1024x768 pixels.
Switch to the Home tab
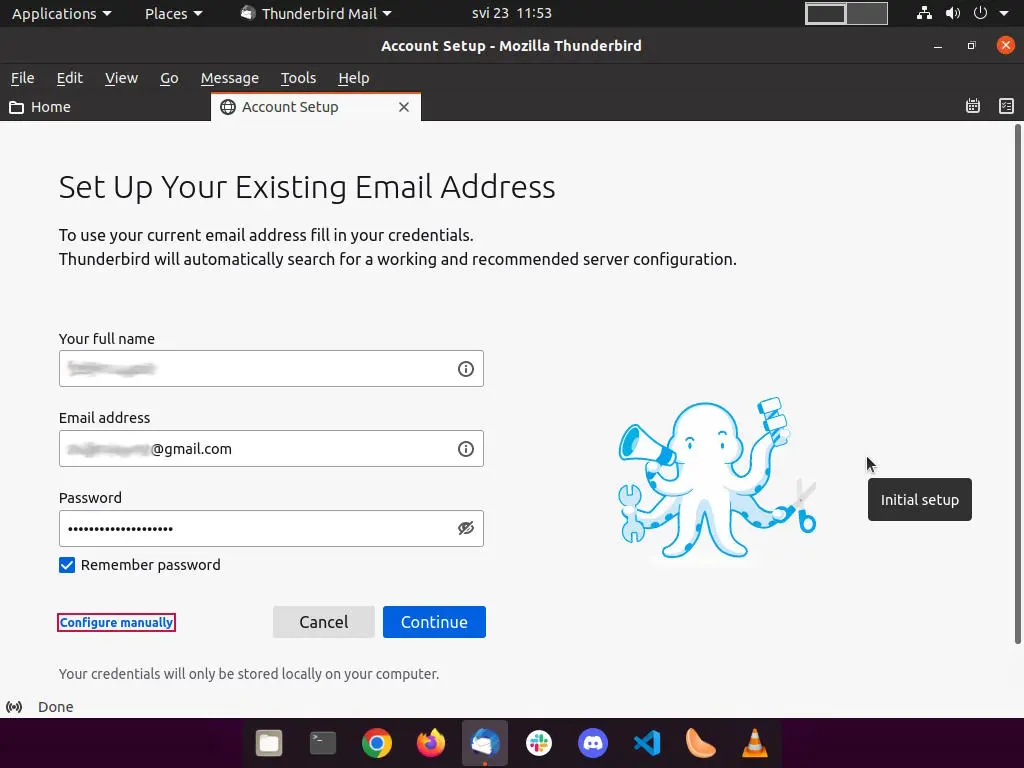tap(50, 107)
